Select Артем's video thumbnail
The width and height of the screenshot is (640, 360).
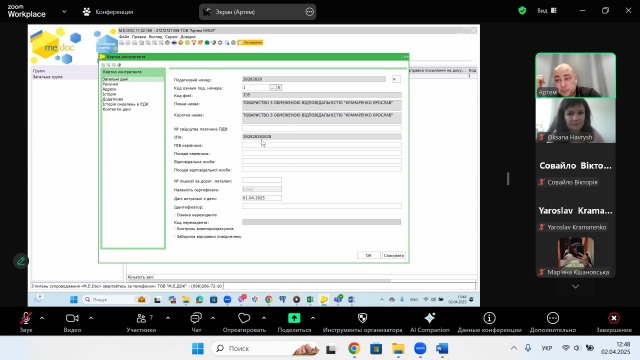[x=576, y=76]
